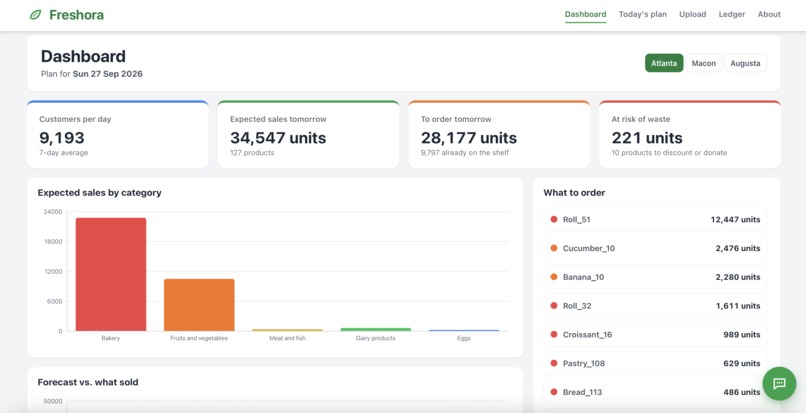Click the 2,280 units value
The width and height of the screenshot is (806, 413).
[738, 277]
